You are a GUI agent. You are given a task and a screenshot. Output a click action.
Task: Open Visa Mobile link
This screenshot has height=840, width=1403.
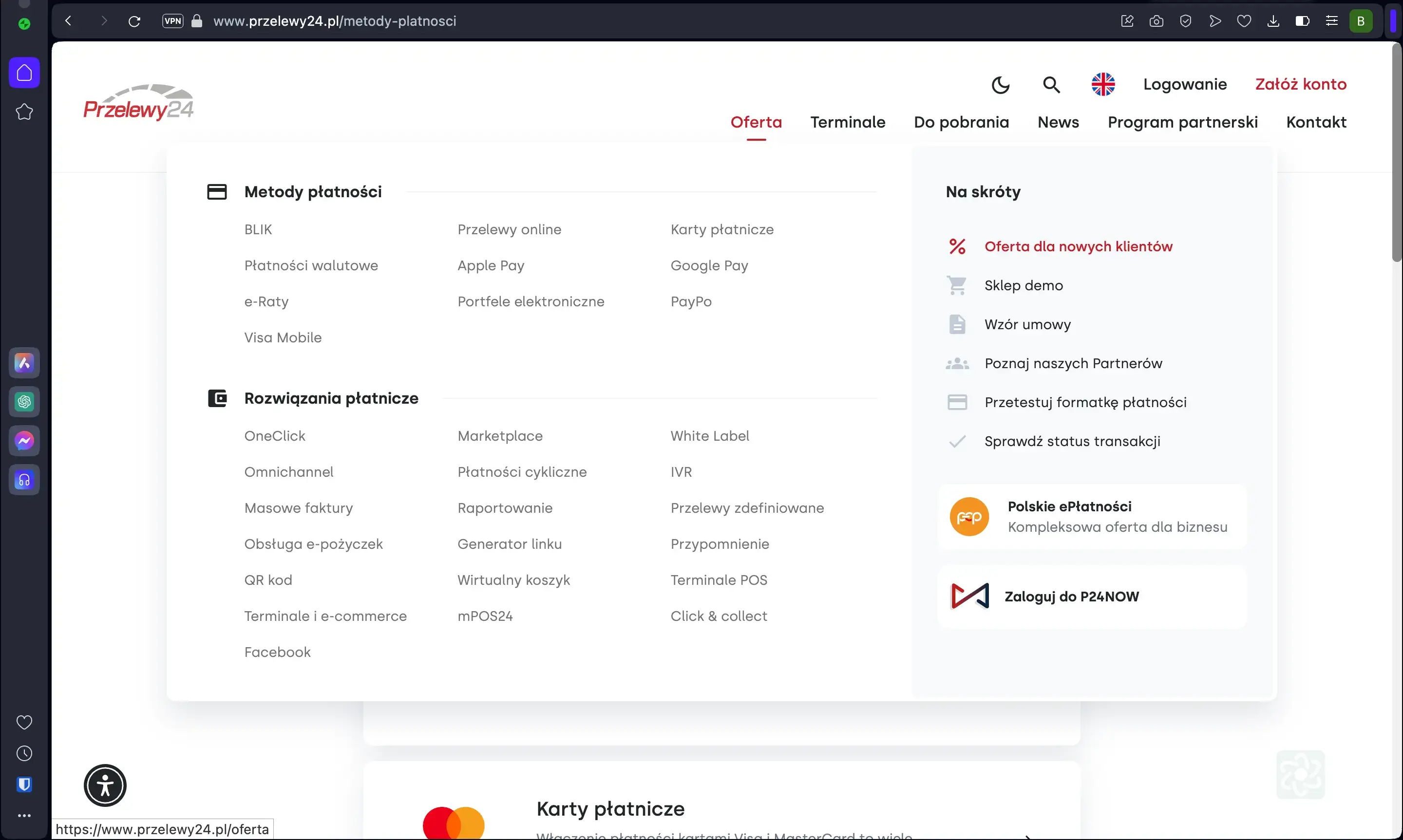(x=283, y=338)
